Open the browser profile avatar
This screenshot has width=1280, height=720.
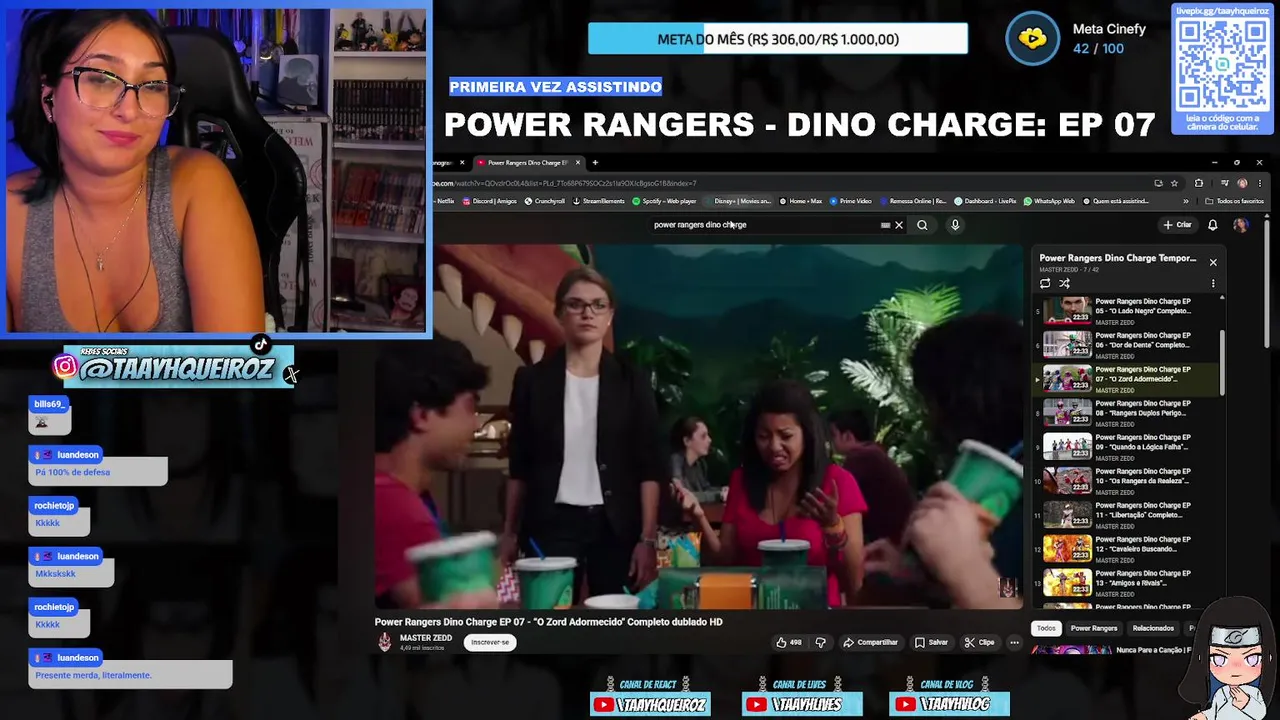[1242, 183]
